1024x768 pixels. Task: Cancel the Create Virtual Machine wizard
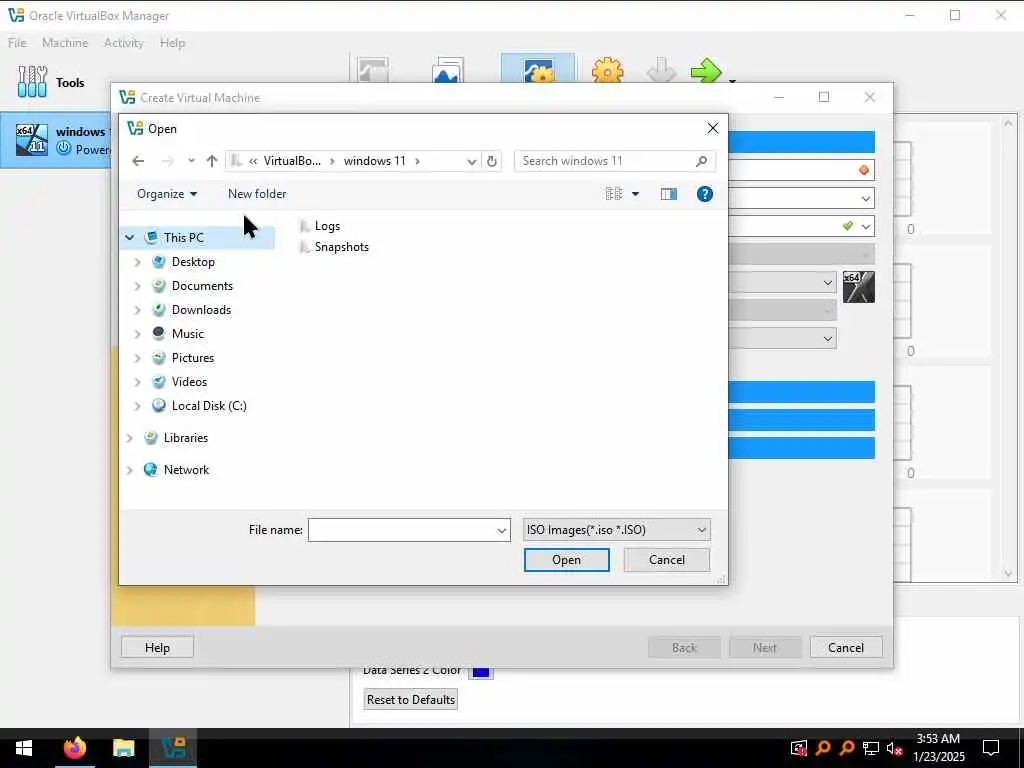[x=846, y=648]
